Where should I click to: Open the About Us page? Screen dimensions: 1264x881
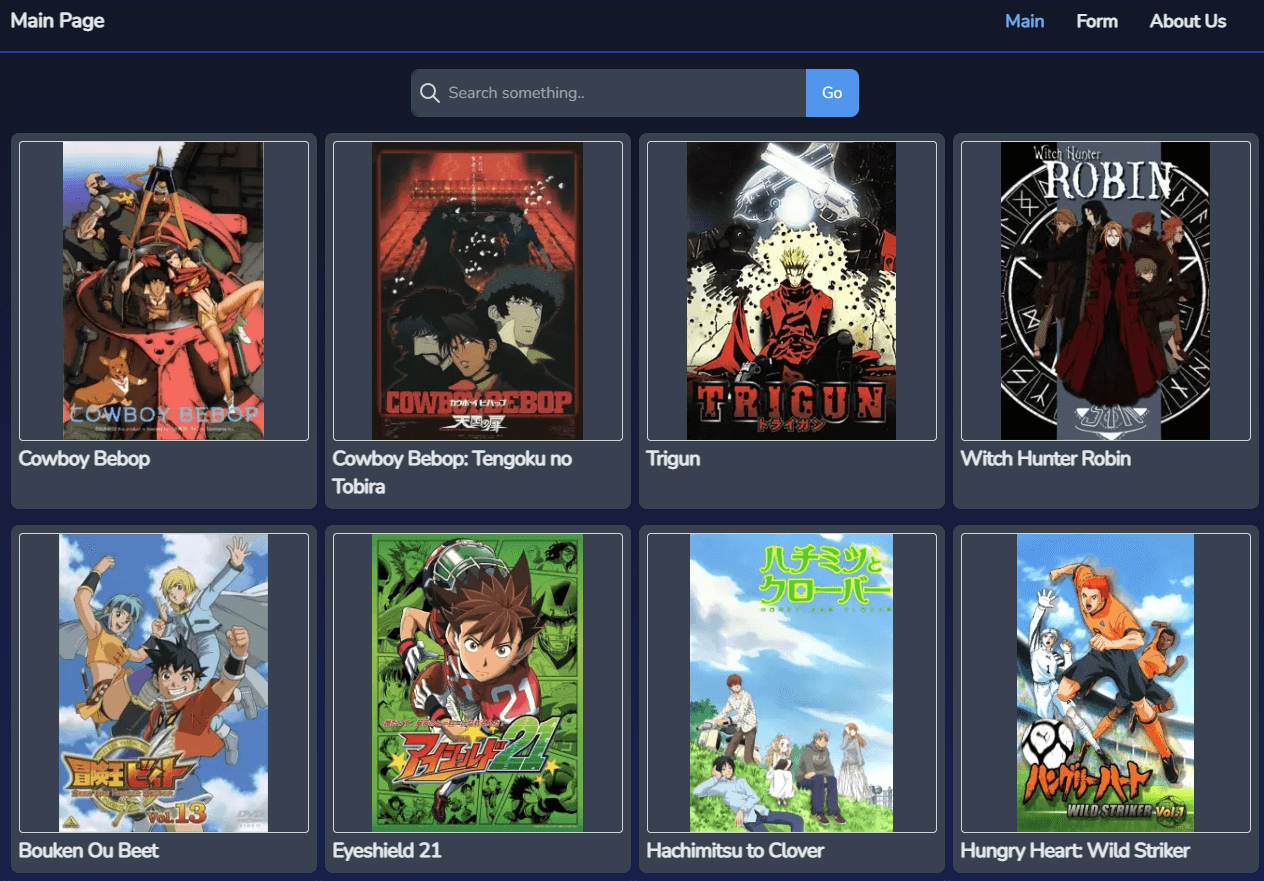[1187, 20]
